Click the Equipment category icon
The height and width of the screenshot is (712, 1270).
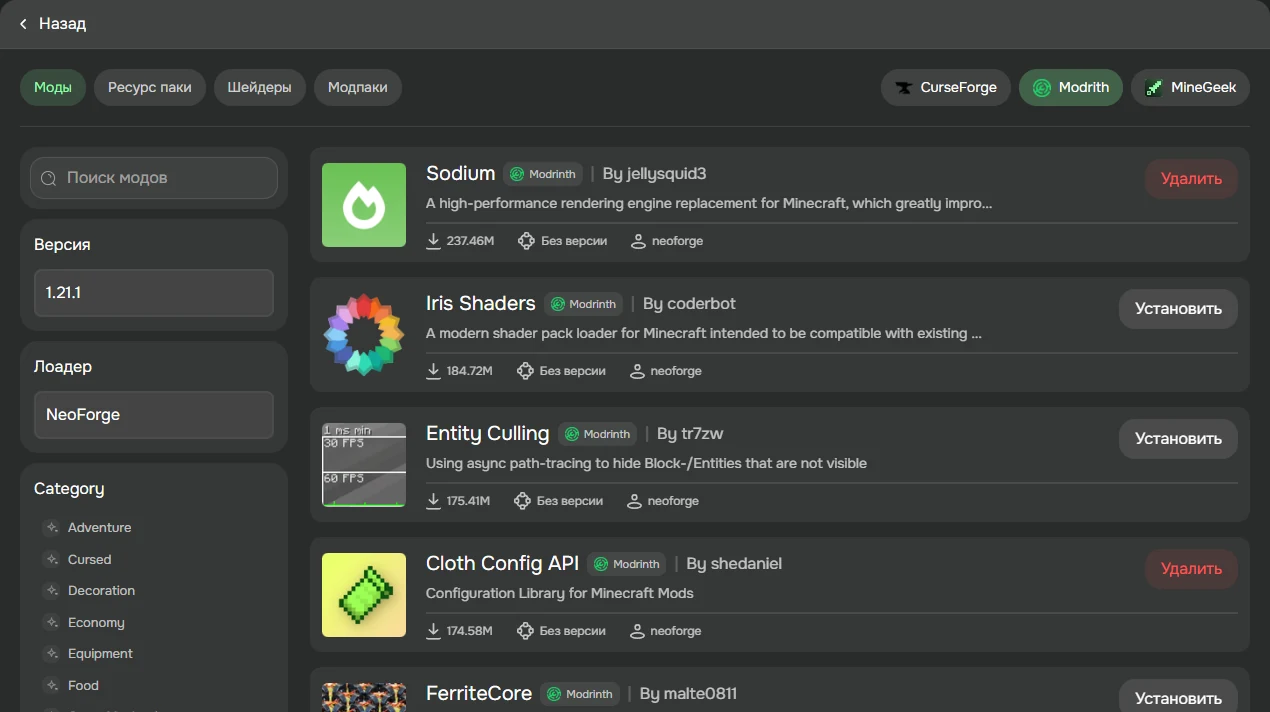click(52, 654)
